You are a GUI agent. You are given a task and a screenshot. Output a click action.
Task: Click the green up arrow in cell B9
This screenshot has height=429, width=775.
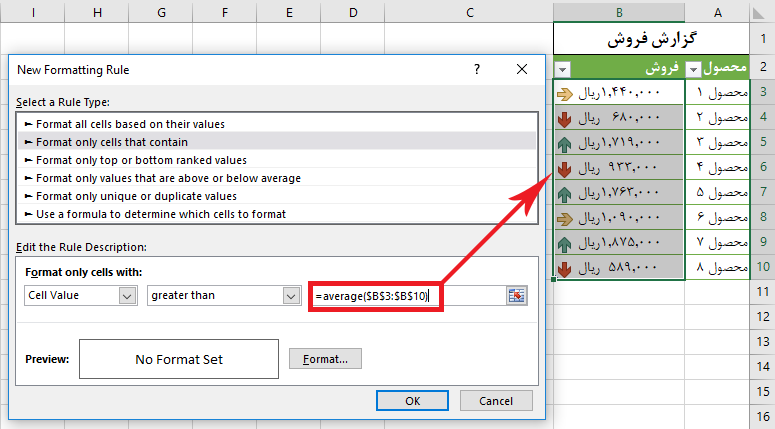point(564,244)
